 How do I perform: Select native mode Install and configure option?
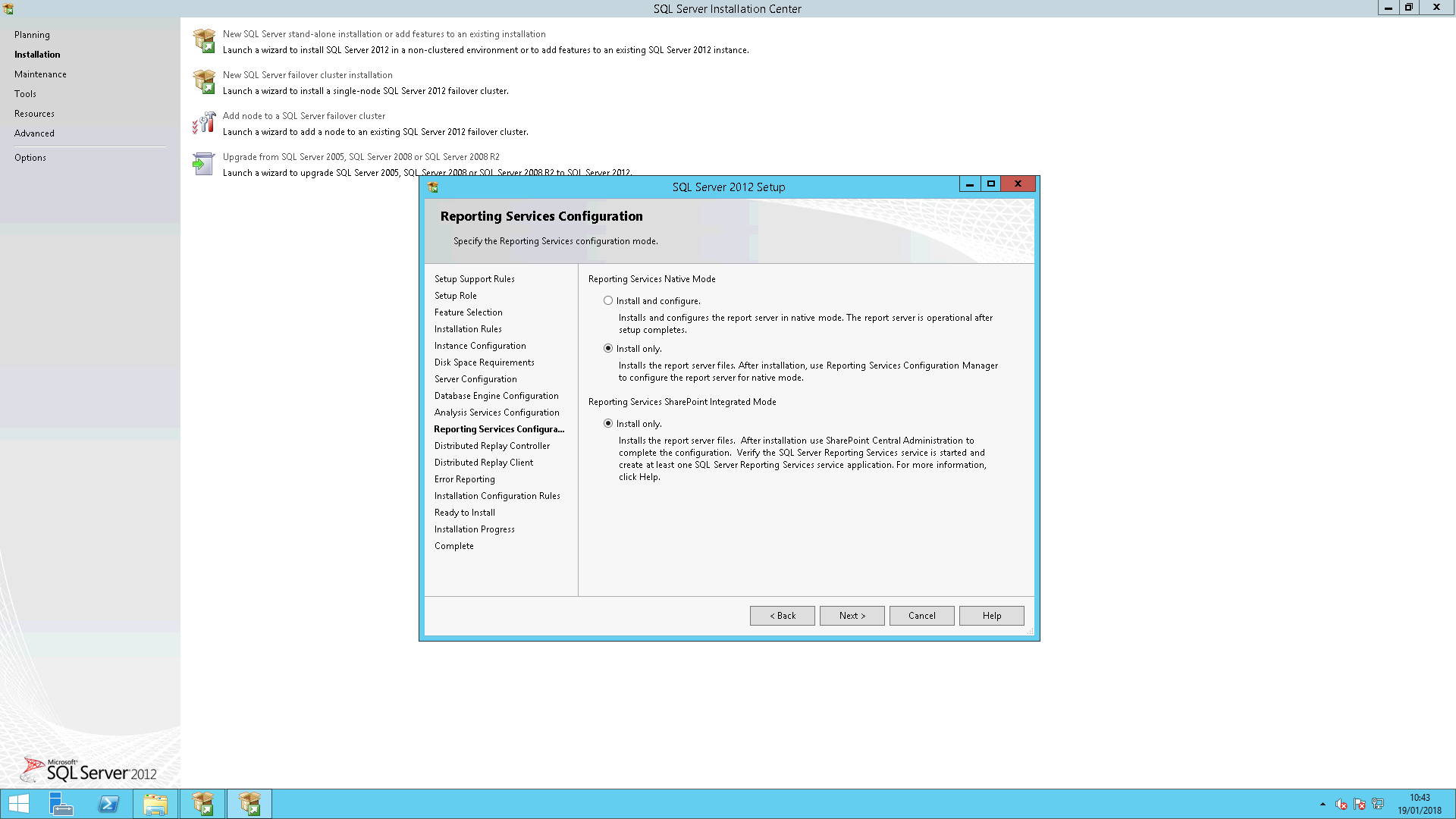coord(608,301)
